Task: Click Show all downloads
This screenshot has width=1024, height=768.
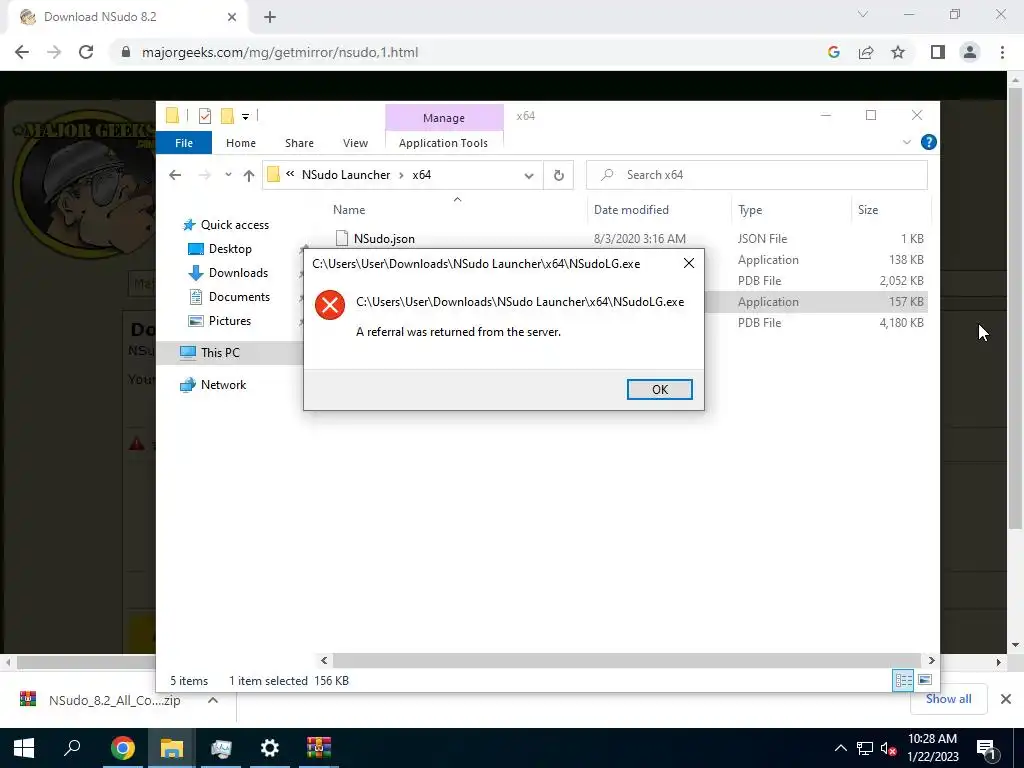Action: pos(948,699)
